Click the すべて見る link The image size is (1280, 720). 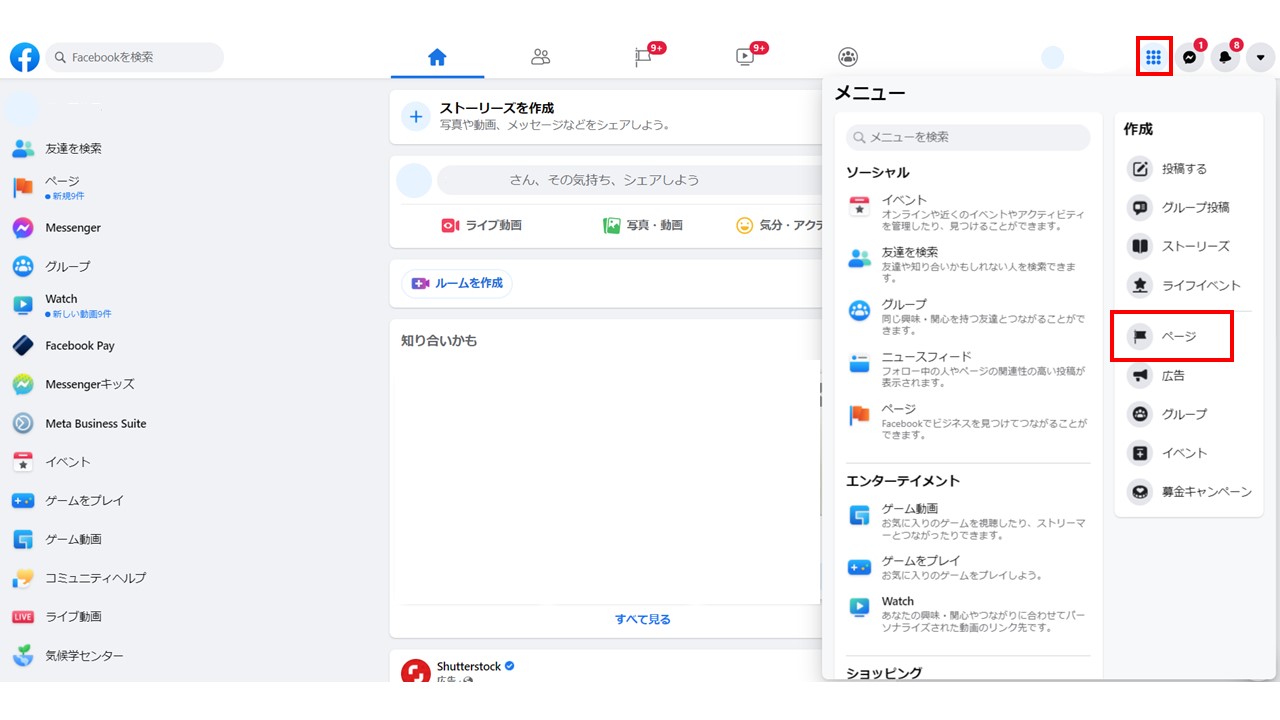tap(643, 619)
